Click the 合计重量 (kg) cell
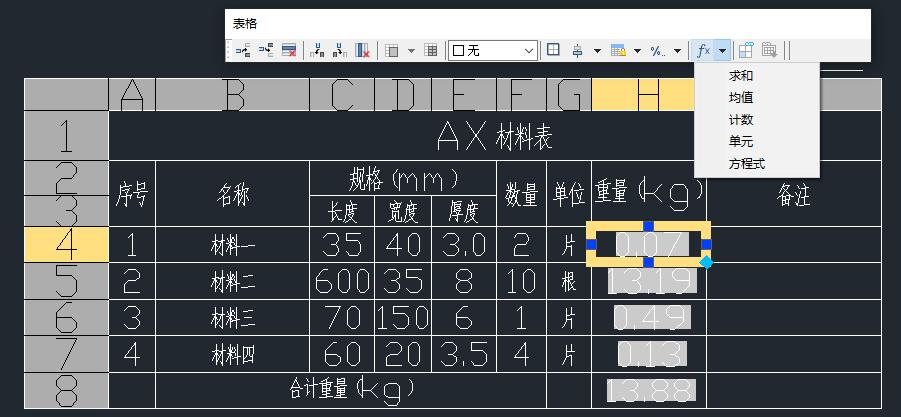Viewport: 901px width, 417px height. [351, 391]
